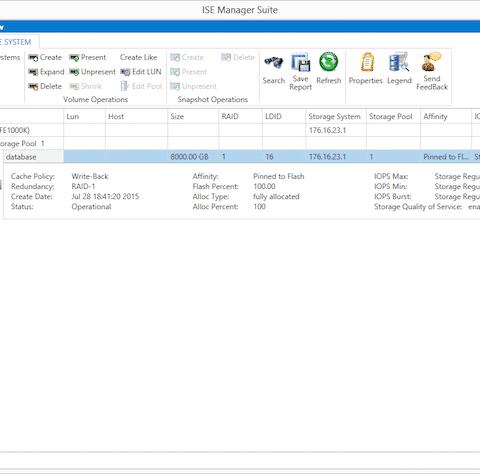Click the Send FeedBack person icon
This screenshot has height=474, width=480.
(x=431, y=62)
